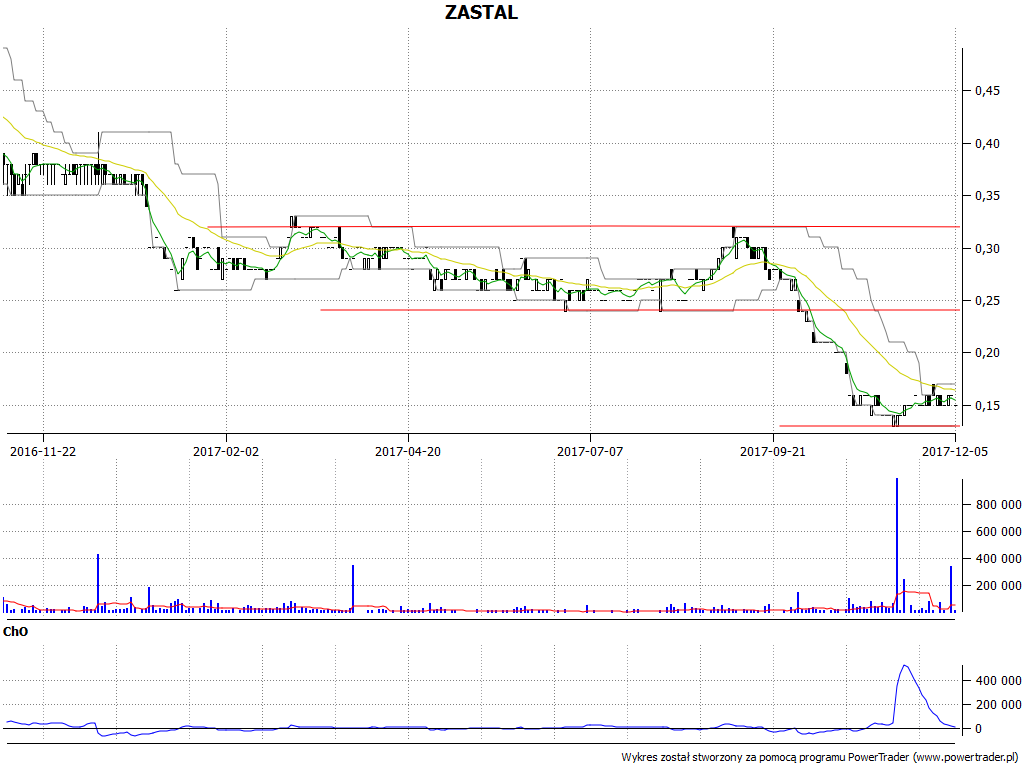
Task: Click the 0,30 price axis value
Action: (987, 249)
